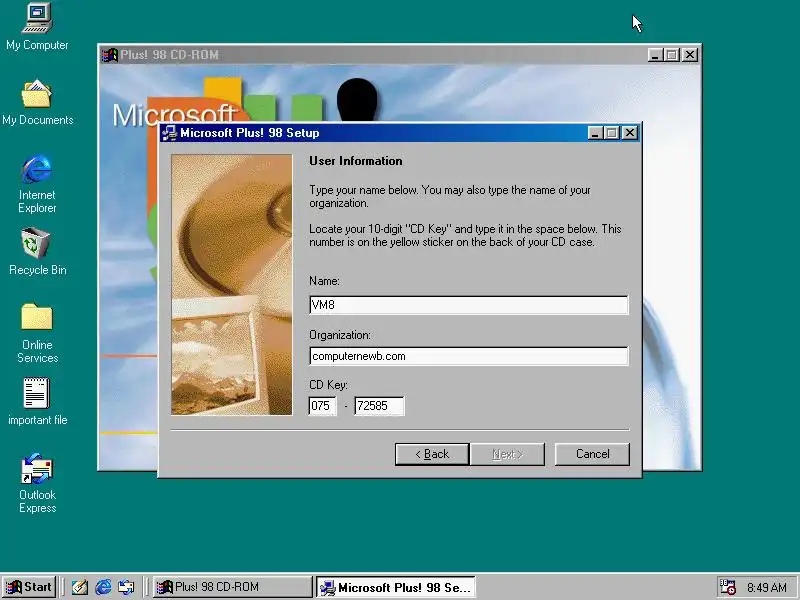Viewport: 800px width, 600px height.
Task: Go to the previous step with Back
Action: pyautogui.click(x=432, y=454)
